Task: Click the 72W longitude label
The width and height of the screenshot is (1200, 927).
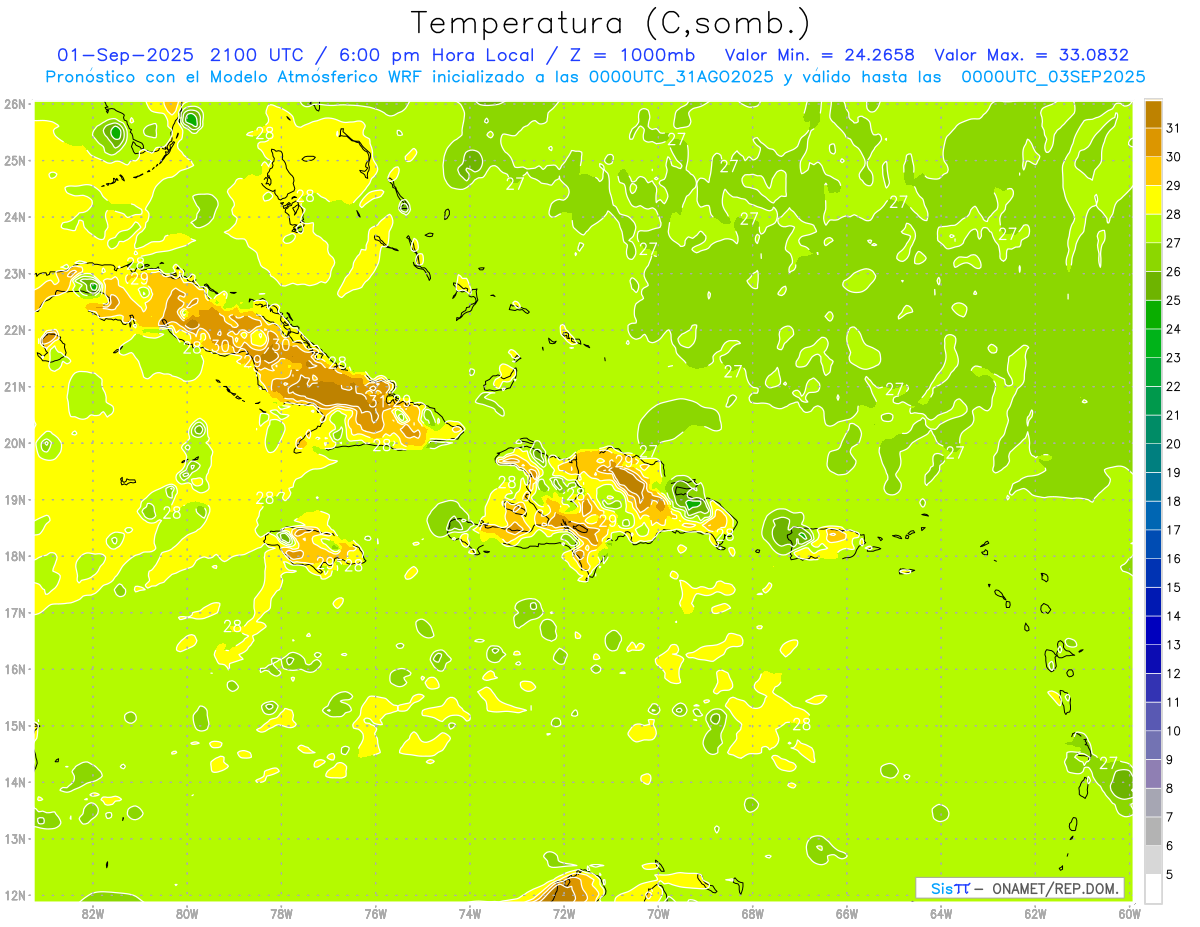Action: point(564,913)
